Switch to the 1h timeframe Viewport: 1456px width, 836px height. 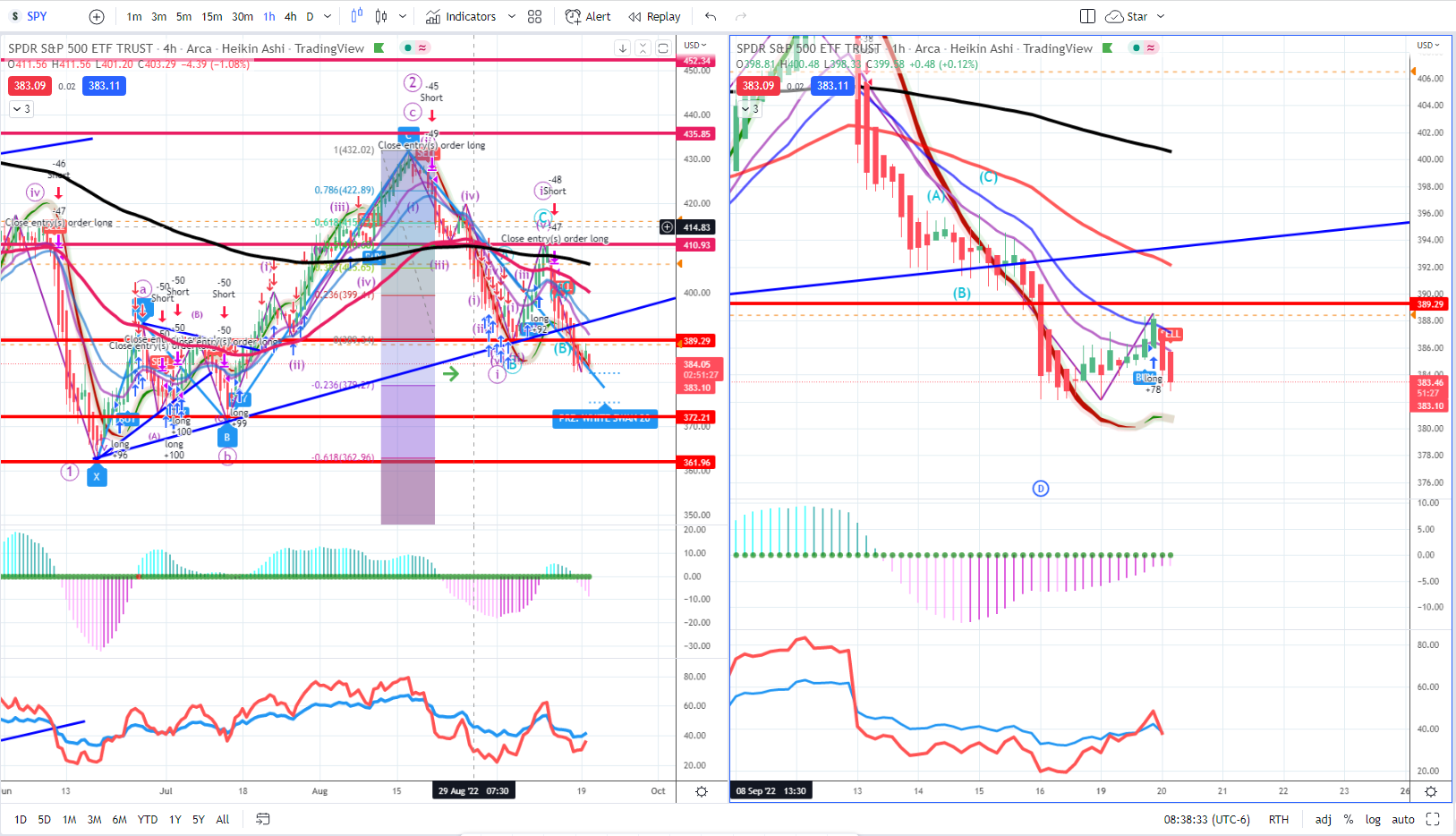(x=269, y=16)
